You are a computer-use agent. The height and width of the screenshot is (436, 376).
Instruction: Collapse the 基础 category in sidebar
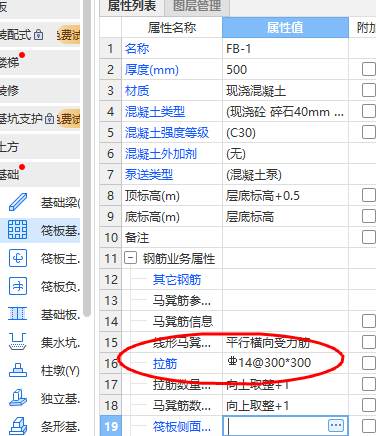(x=40, y=175)
